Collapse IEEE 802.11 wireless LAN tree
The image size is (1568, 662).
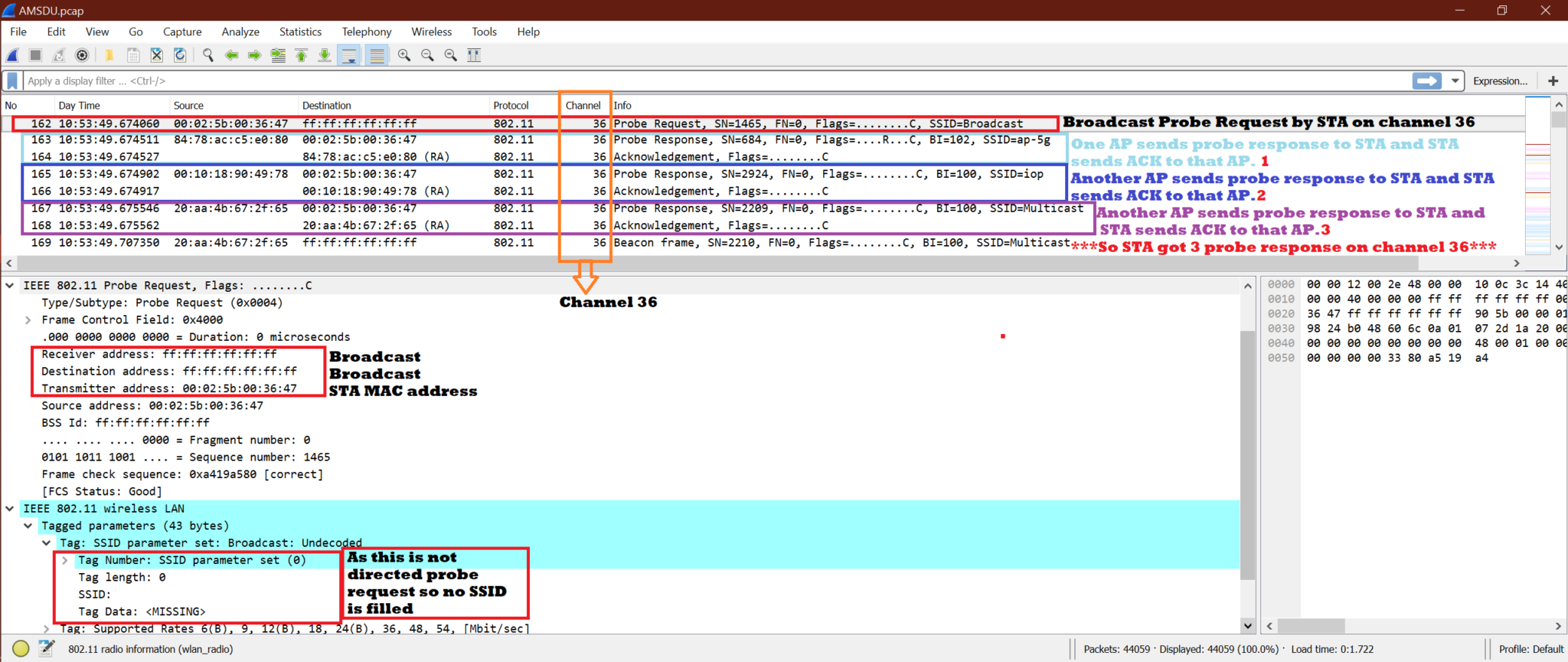(x=10, y=509)
